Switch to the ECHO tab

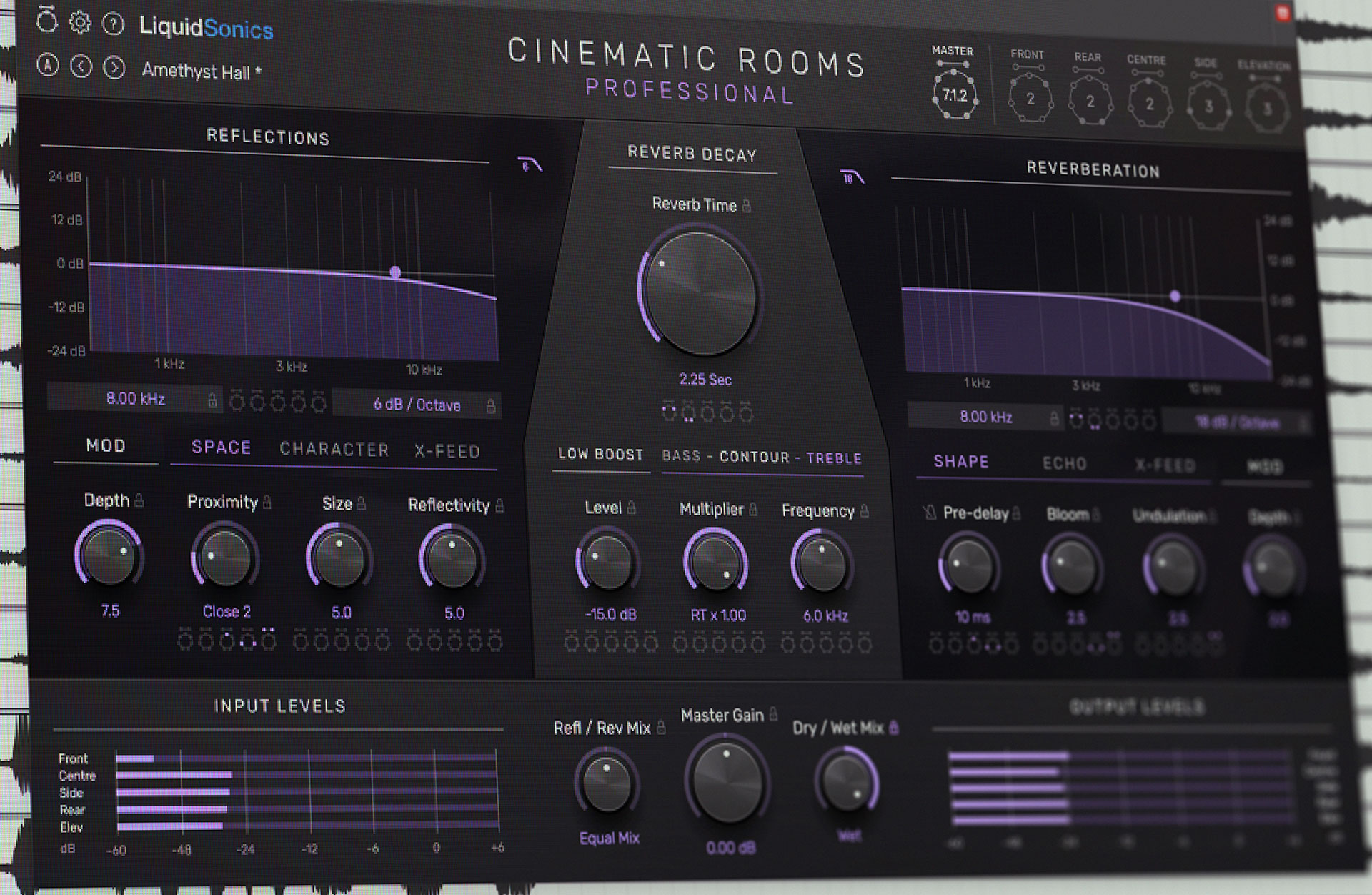pyautogui.click(x=1064, y=464)
